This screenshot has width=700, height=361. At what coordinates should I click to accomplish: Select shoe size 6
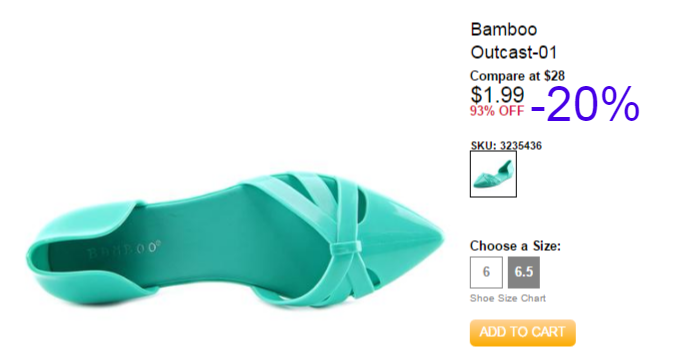[486, 272]
